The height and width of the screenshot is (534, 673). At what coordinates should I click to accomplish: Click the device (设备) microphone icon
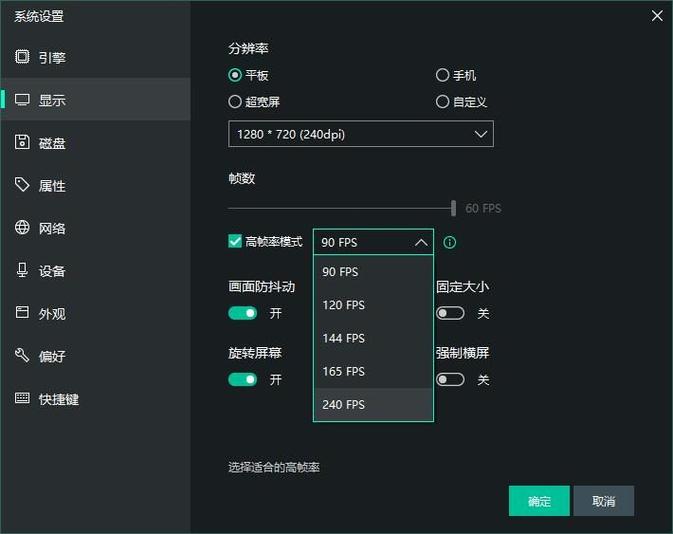(22, 270)
